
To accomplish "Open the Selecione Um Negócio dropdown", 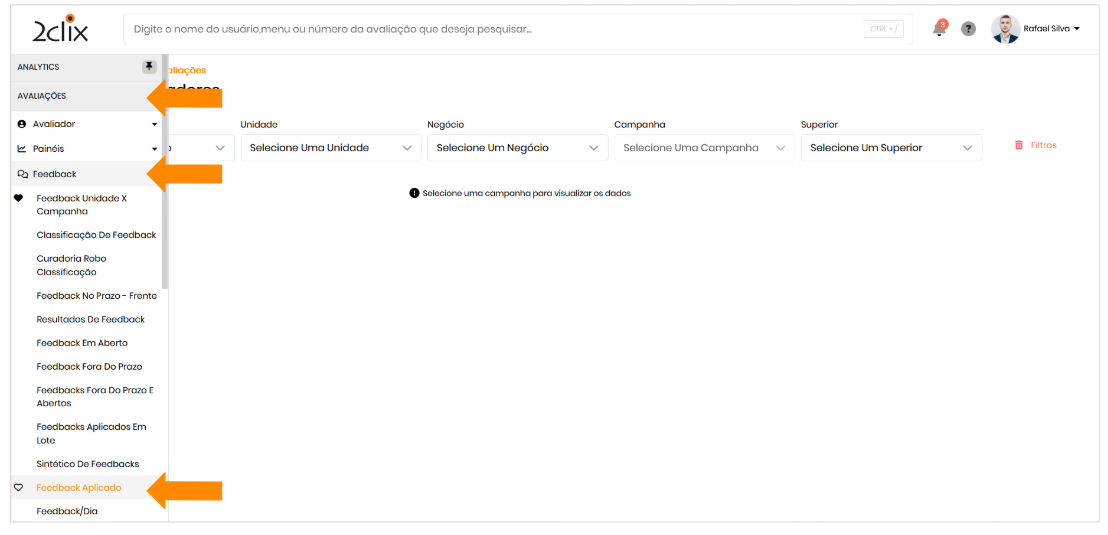I will [x=516, y=148].
